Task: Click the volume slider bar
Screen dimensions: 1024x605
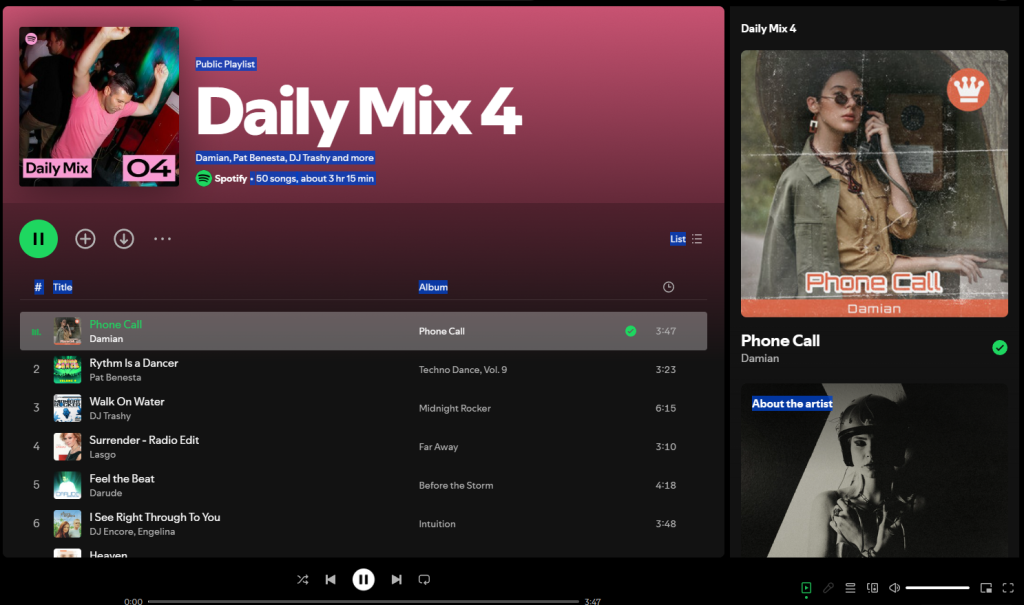Action: [937, 588]
